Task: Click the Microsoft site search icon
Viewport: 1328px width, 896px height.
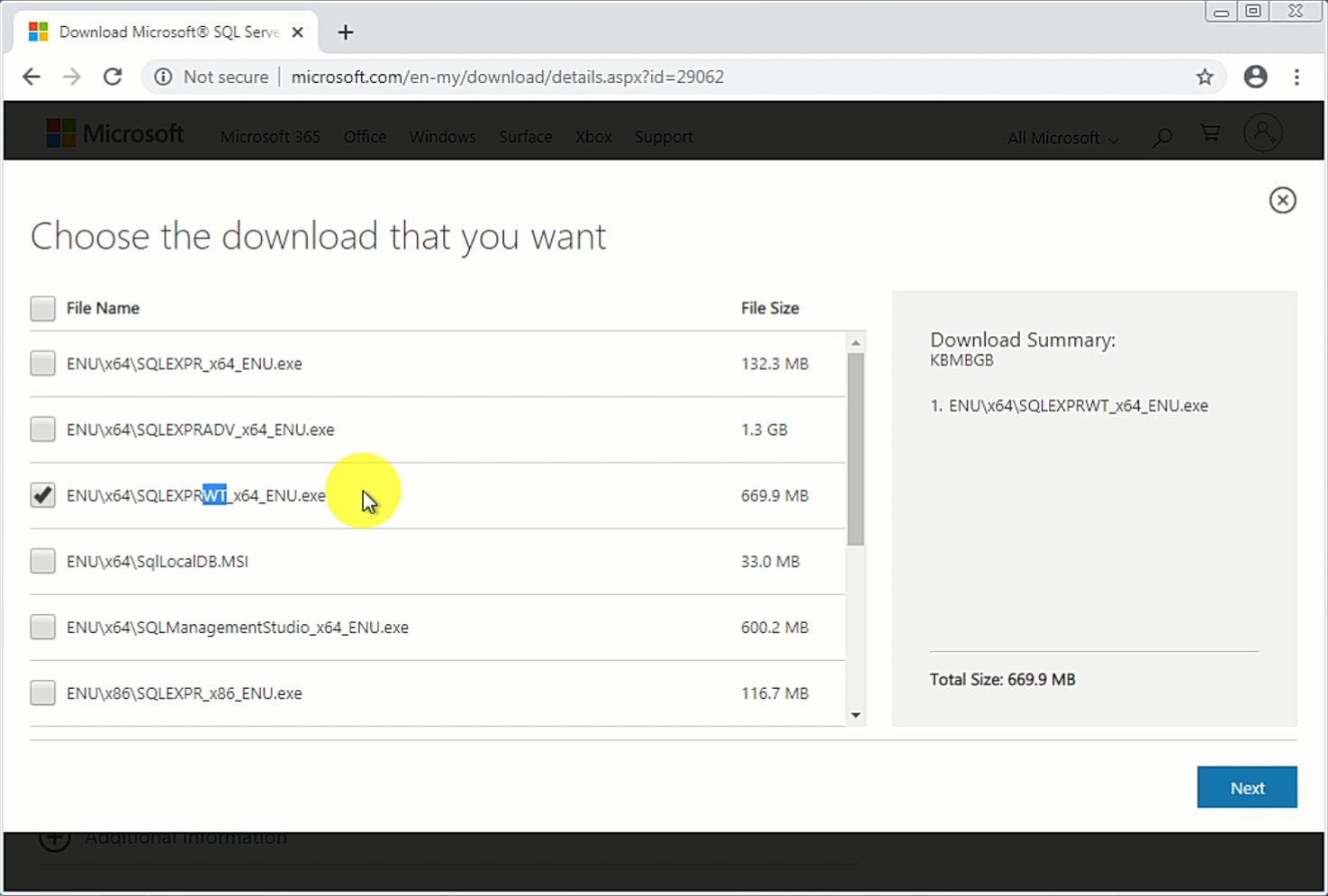Action: [1162, 137]
